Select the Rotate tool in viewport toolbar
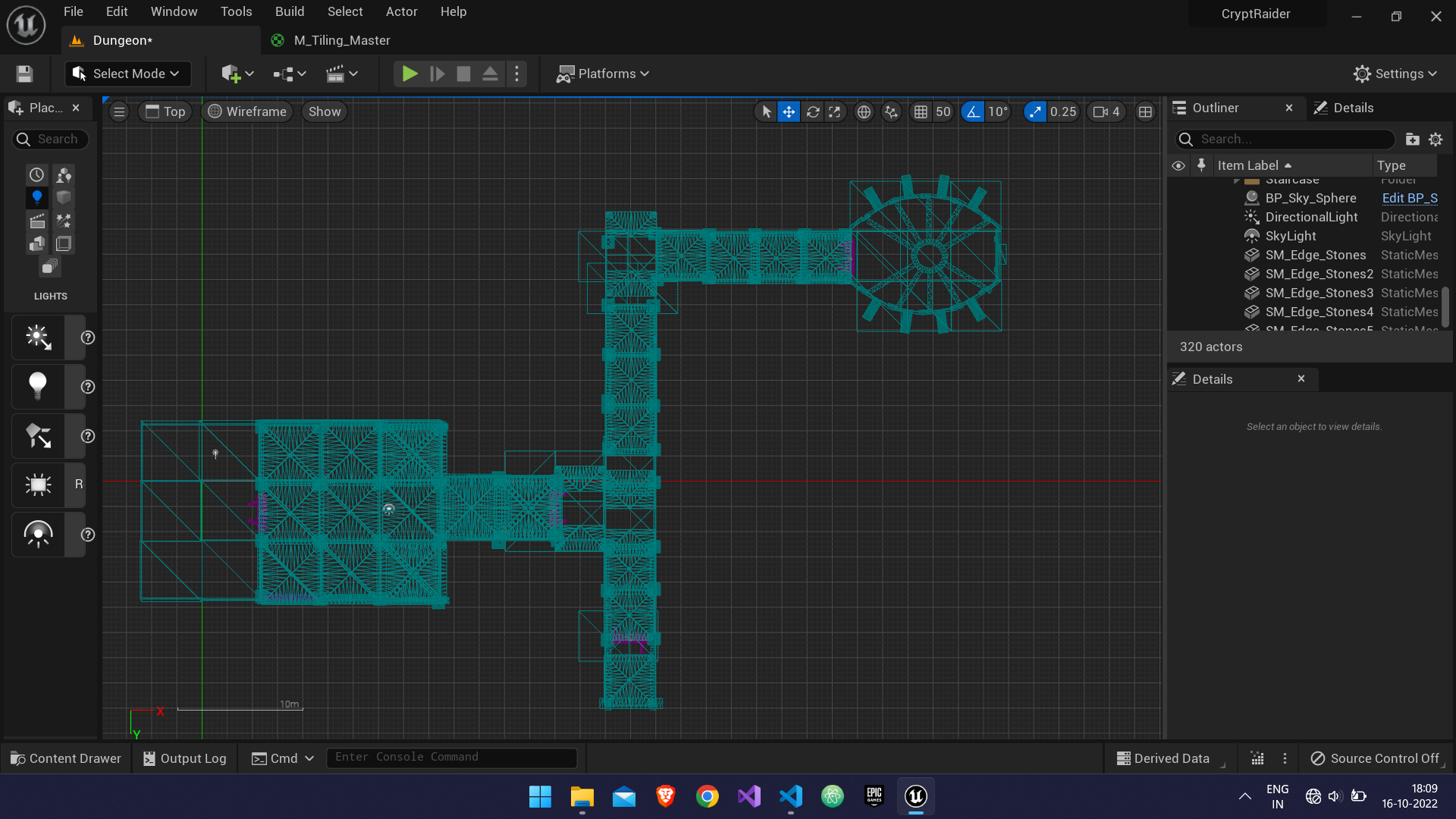1456x819 pixels. (813, 111)
